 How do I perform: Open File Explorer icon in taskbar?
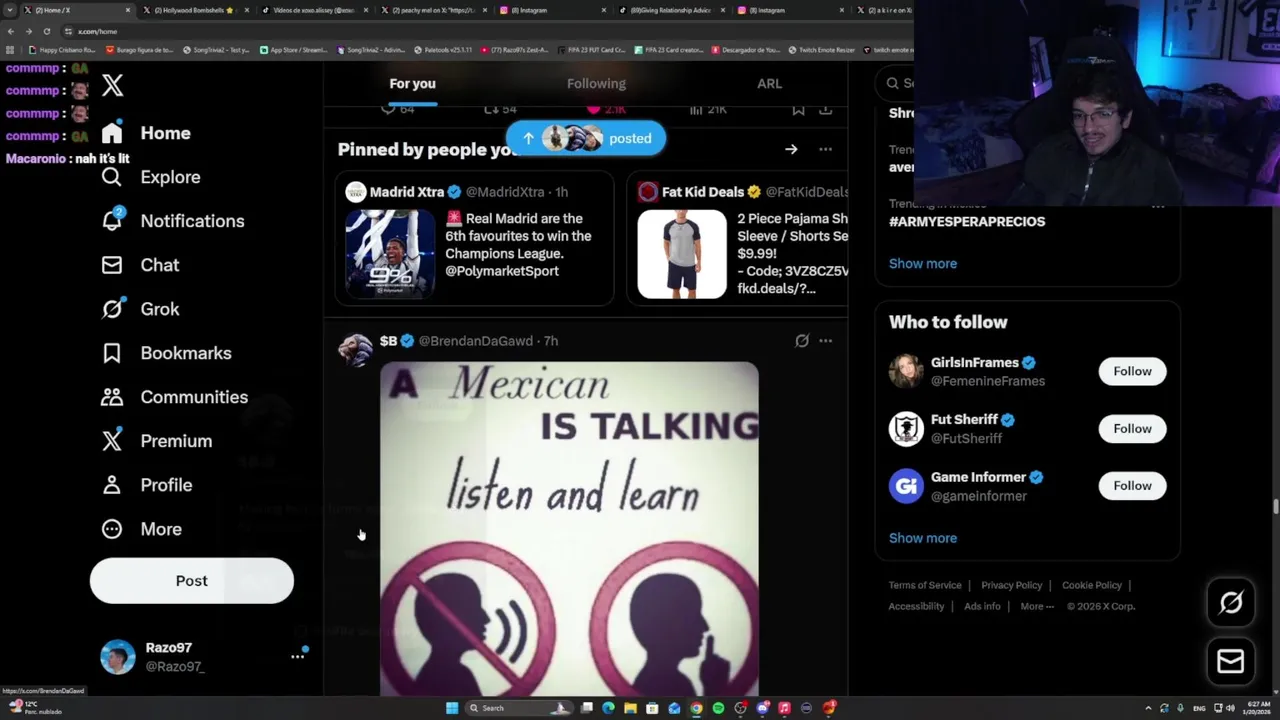click(630, 708)
